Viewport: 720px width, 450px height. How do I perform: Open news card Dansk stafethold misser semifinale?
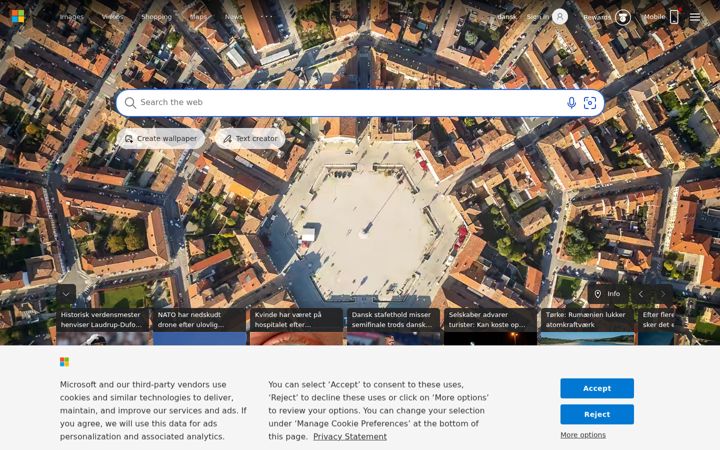[x=394, y=326]
